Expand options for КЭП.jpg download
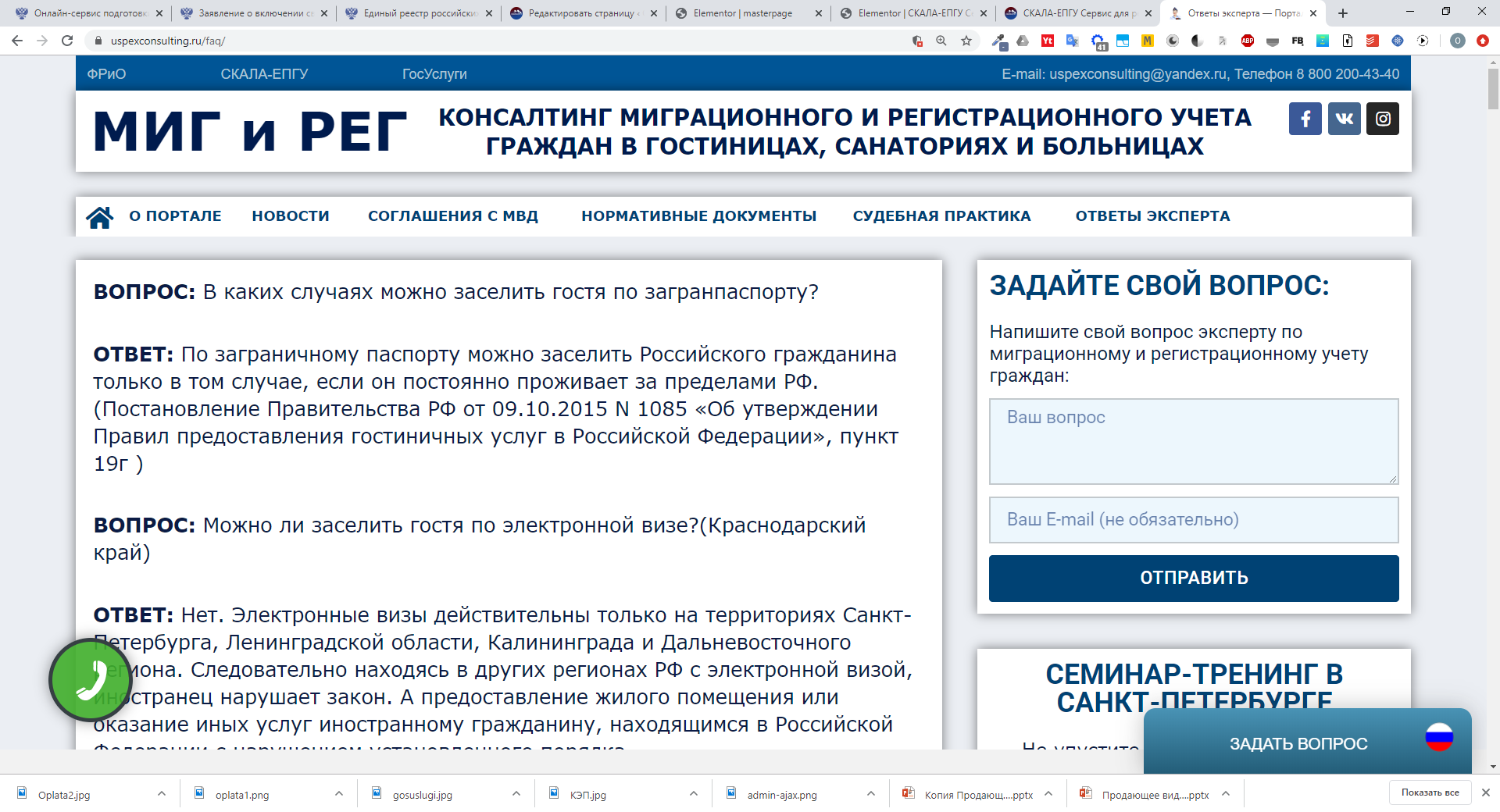The height and width of the screenshot is (812, 1500). [694, 793]
